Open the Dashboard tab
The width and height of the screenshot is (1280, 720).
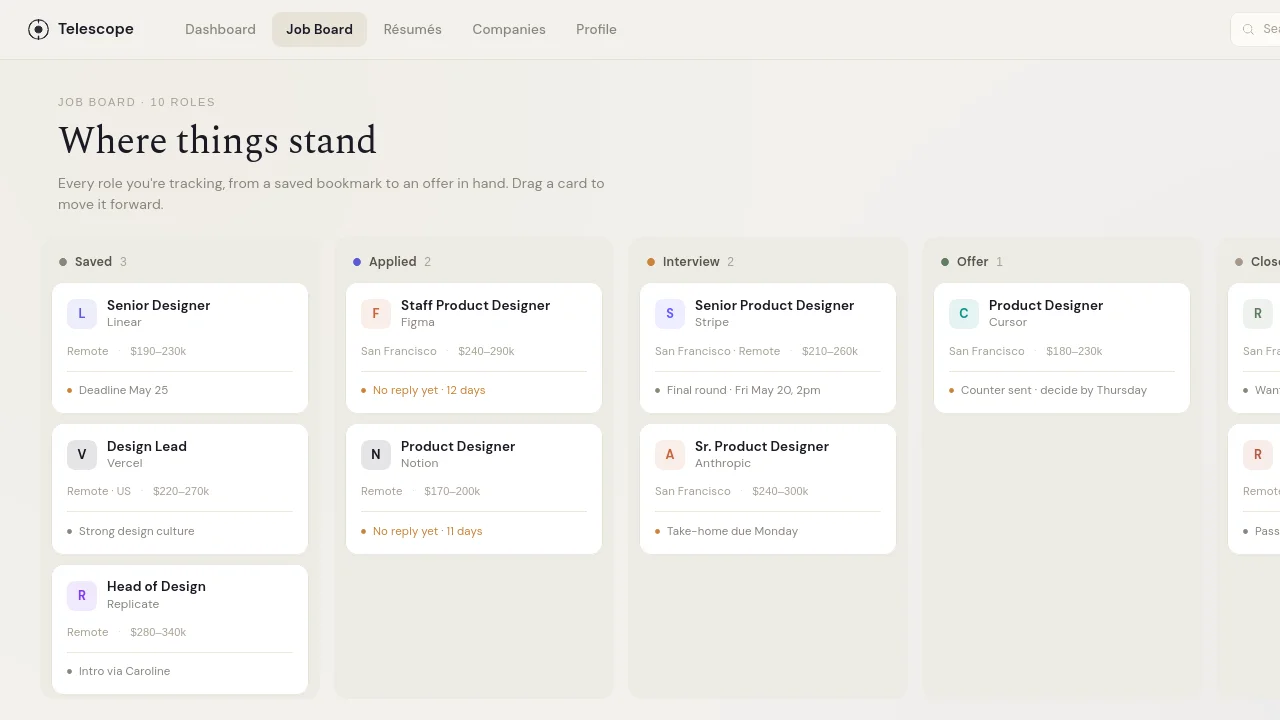click(220, 29)
